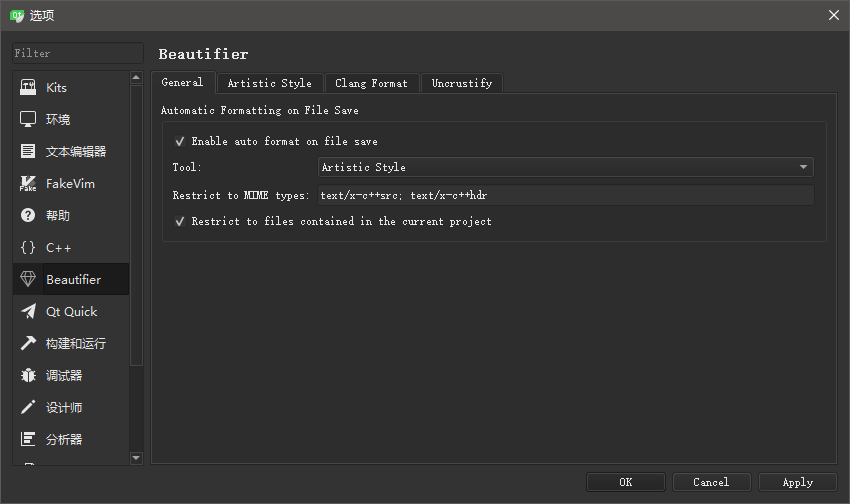Click the Cancel button
The height and width of the screenshot is (504, 850).
click(x=710, y=482)
